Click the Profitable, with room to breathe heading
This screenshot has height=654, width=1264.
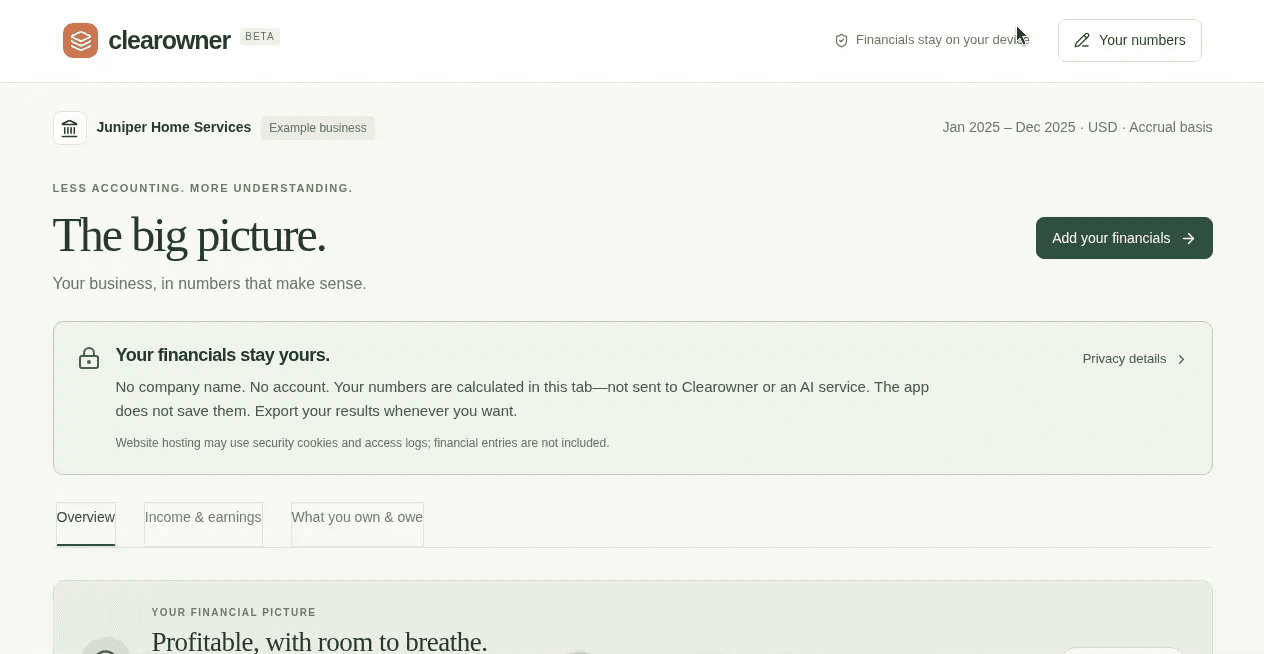[319, 641]
